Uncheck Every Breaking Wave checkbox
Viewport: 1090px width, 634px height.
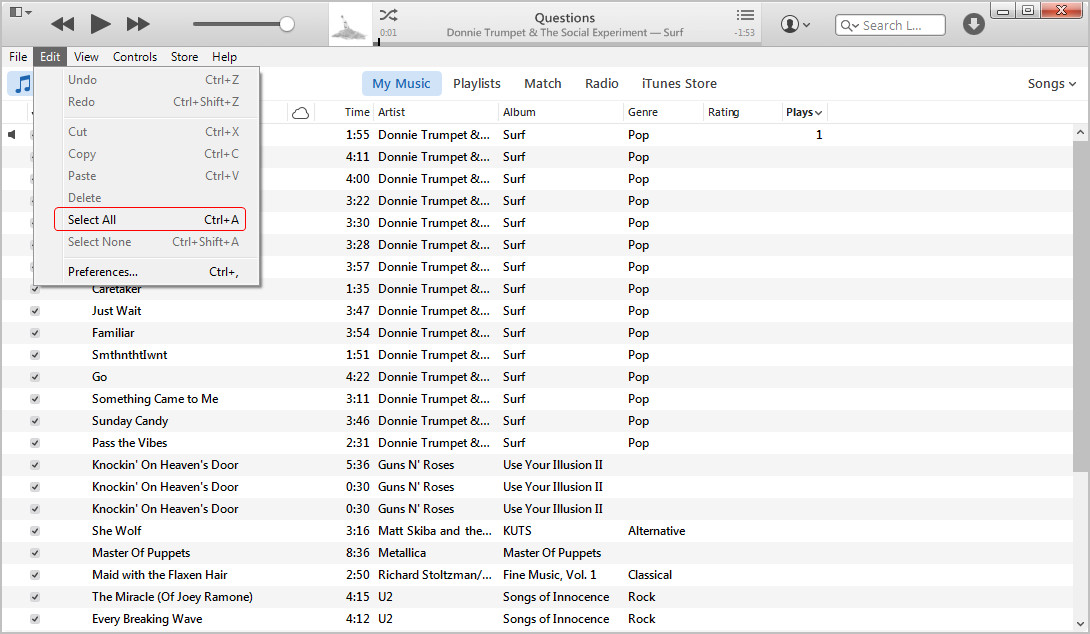pos(35,619)
